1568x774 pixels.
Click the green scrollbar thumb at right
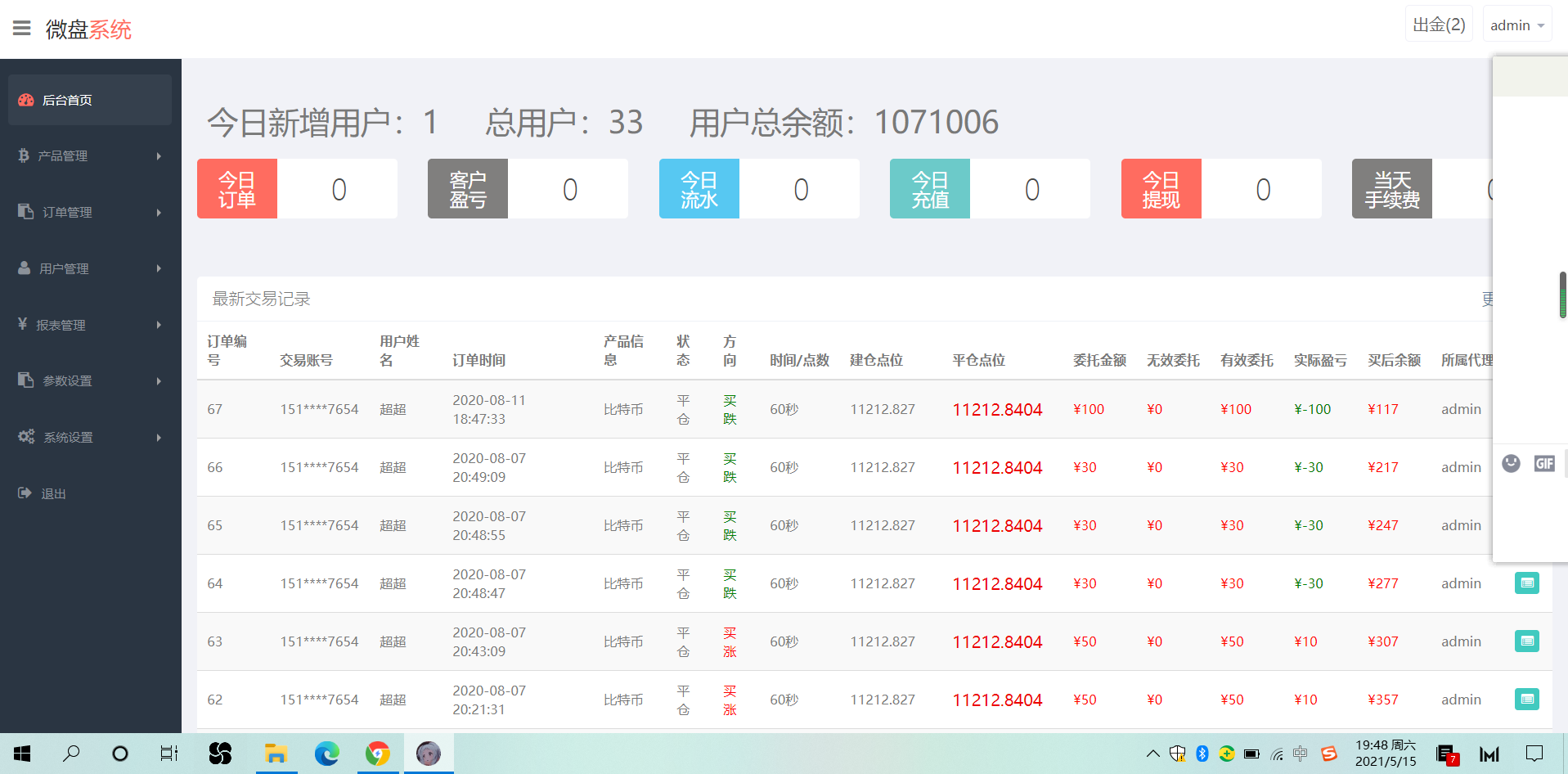pyautogui.click(x=1563, y=295)
